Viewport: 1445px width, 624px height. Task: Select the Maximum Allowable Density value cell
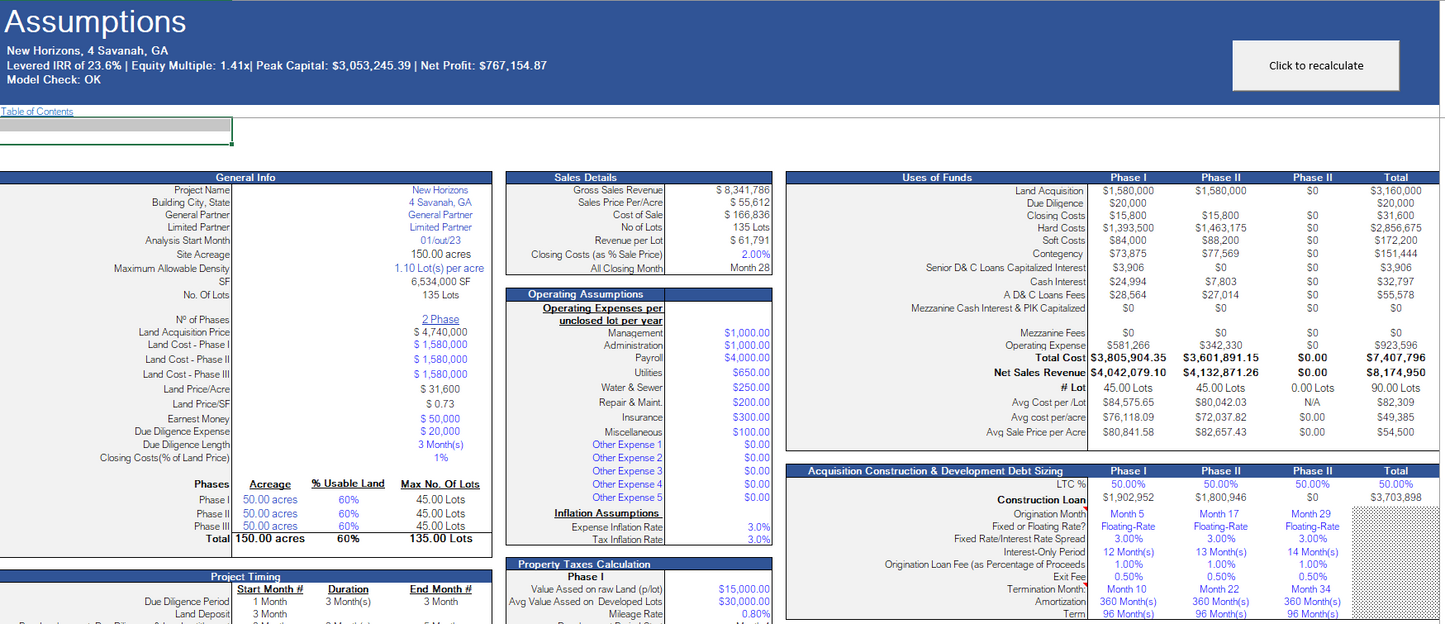click(439, 268)
